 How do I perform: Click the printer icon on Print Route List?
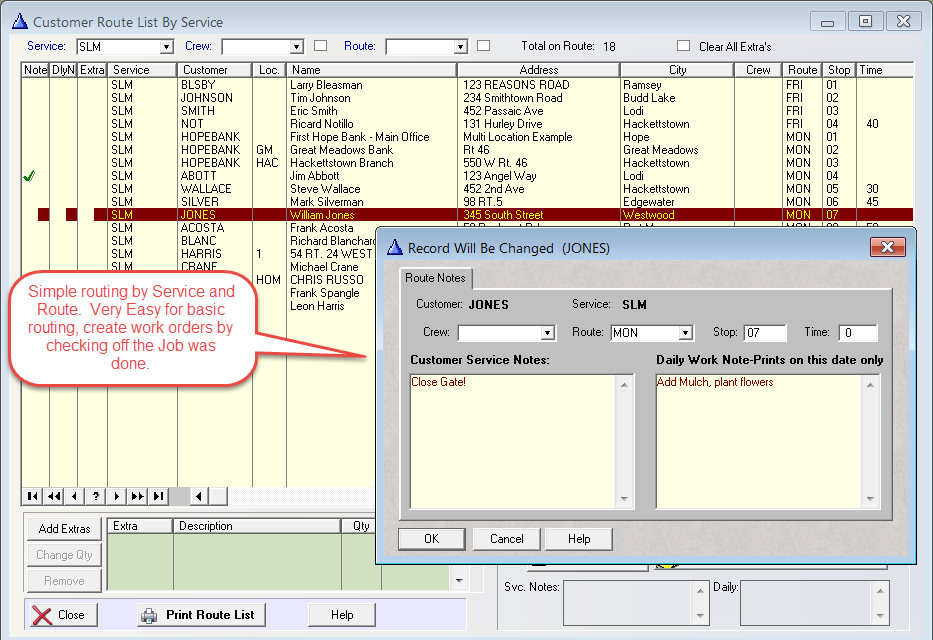pos(149,616)
